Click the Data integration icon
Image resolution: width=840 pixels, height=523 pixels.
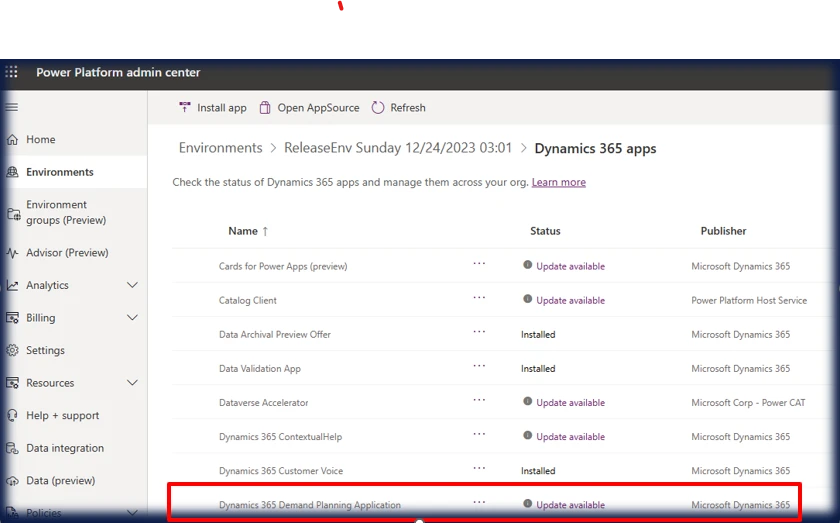pos(12,448)
